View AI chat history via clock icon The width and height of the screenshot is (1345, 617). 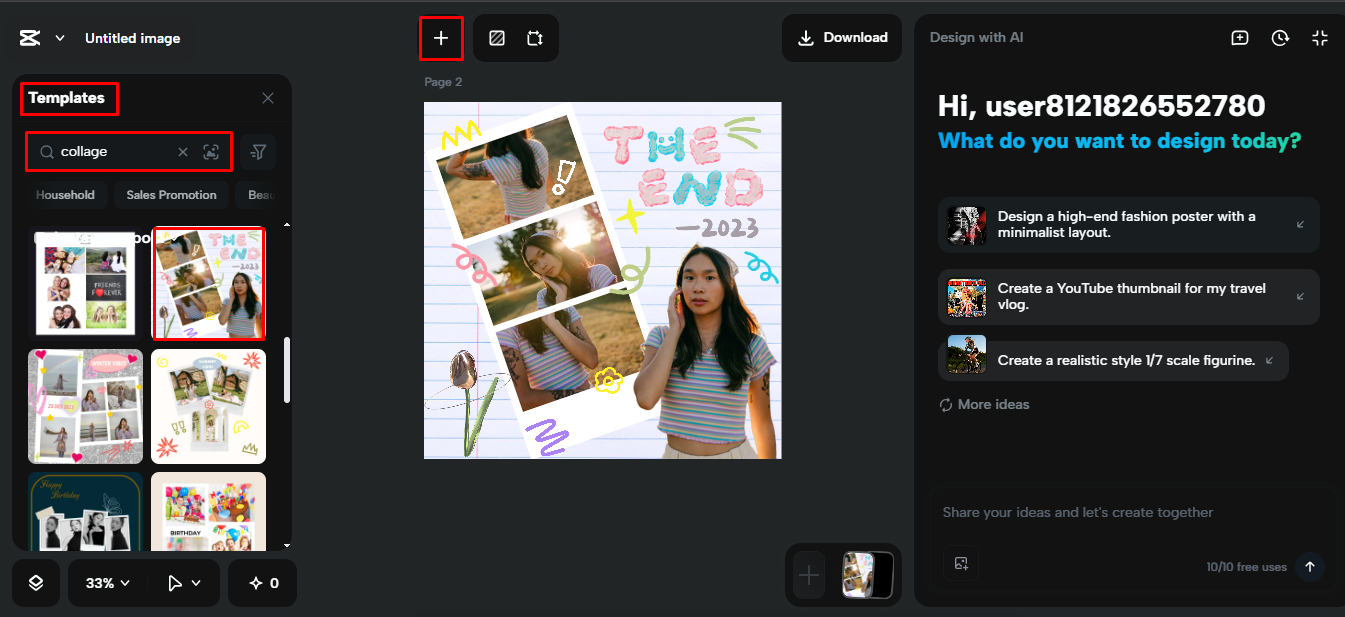(x=1279, y=37)
